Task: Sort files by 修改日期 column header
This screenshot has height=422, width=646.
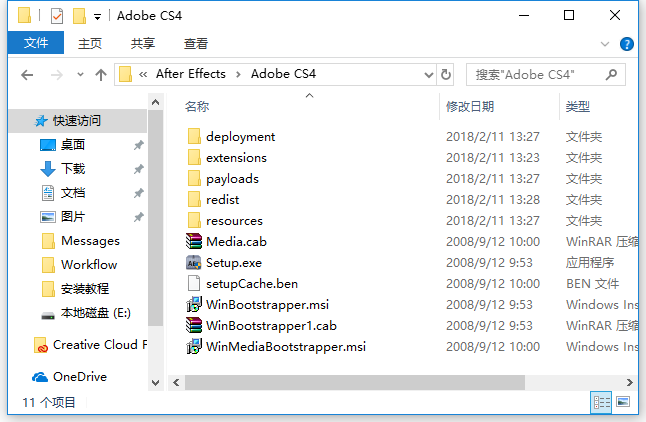Action: pos(470,107)
